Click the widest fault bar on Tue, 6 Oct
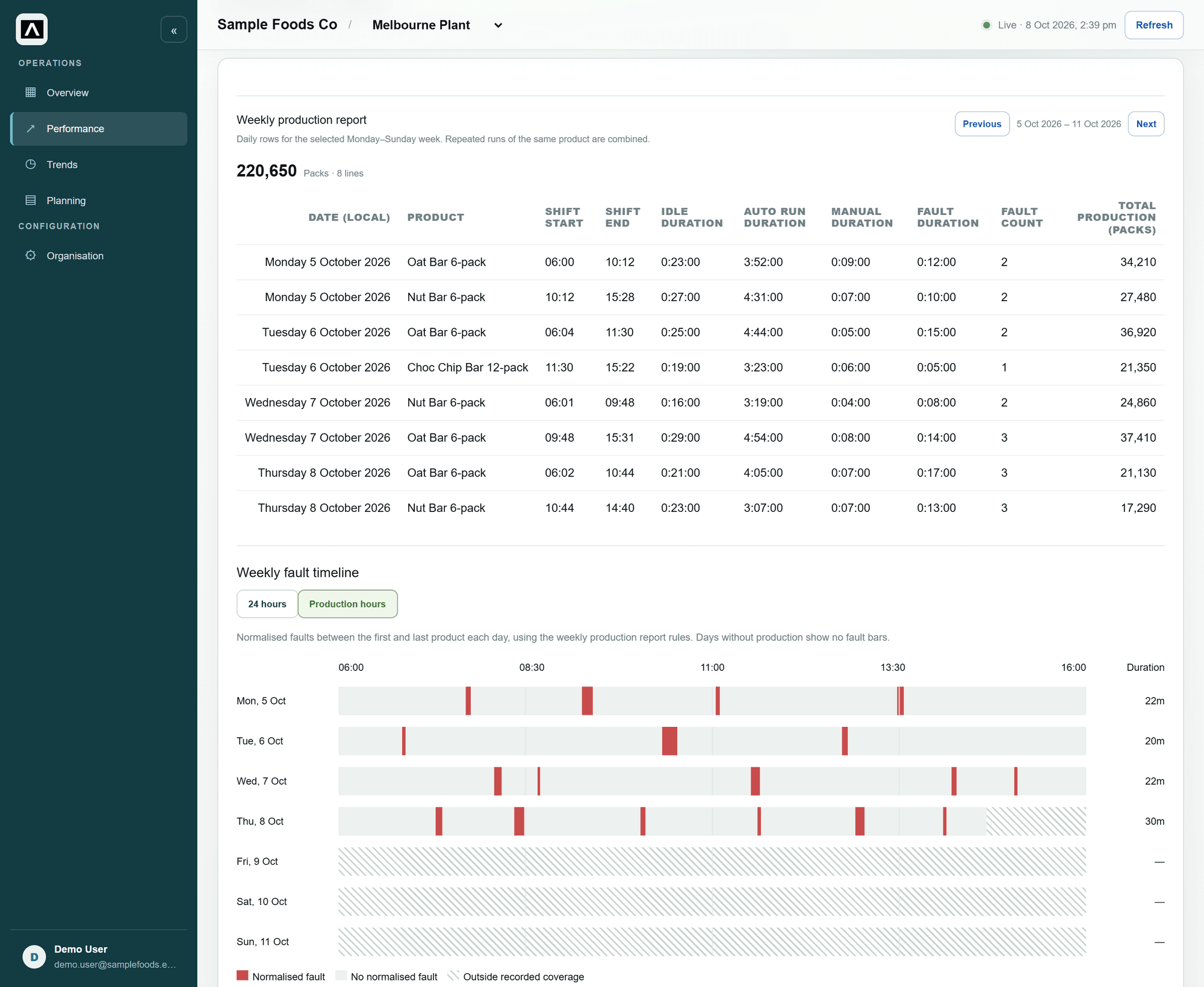This screenshot has width=1204, height=987. tap(669, 741)
